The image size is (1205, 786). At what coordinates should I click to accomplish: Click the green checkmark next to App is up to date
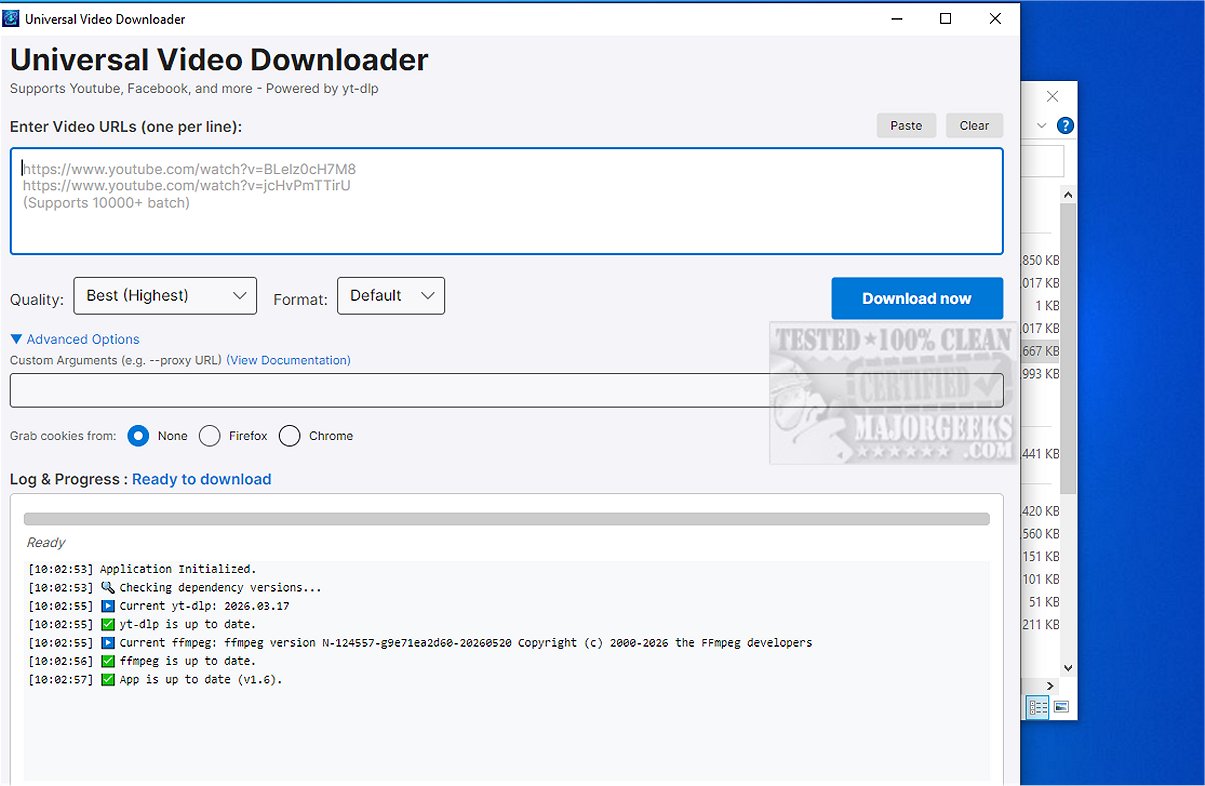[x=108, y=680]
